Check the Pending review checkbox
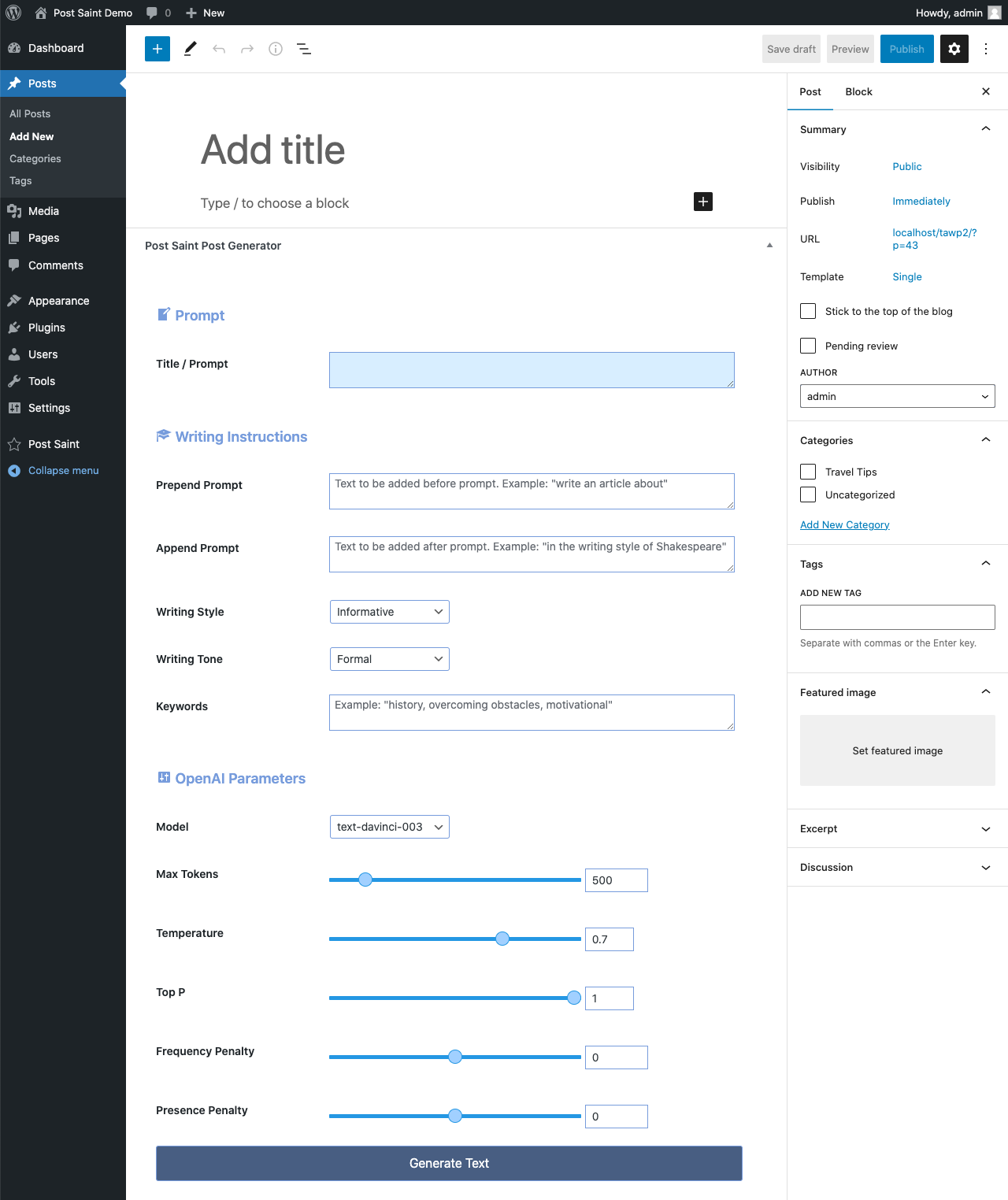This screenshot has height=1200, width=1008. click(808, 346)
